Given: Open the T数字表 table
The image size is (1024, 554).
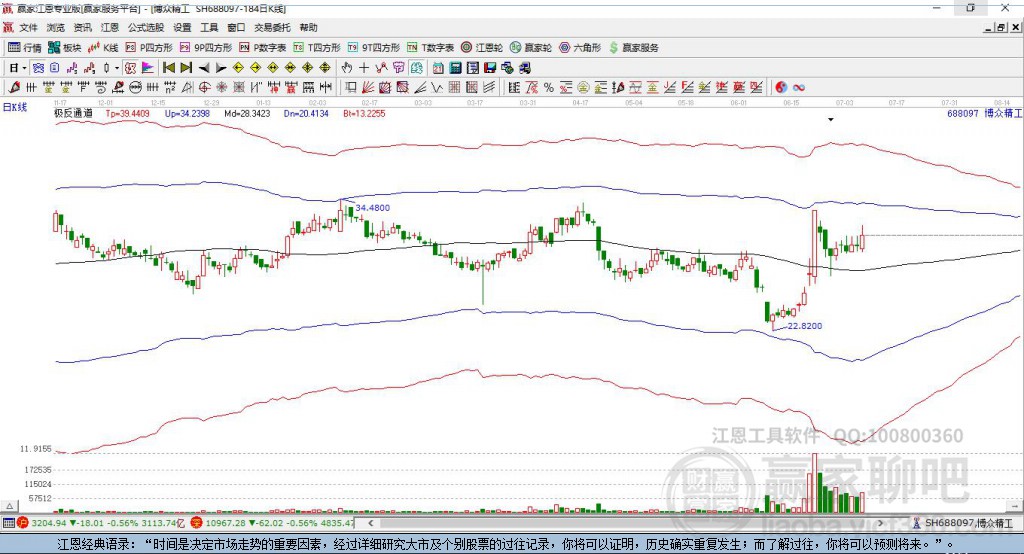Looking at the screenshot, I should [x=430, y=48].
